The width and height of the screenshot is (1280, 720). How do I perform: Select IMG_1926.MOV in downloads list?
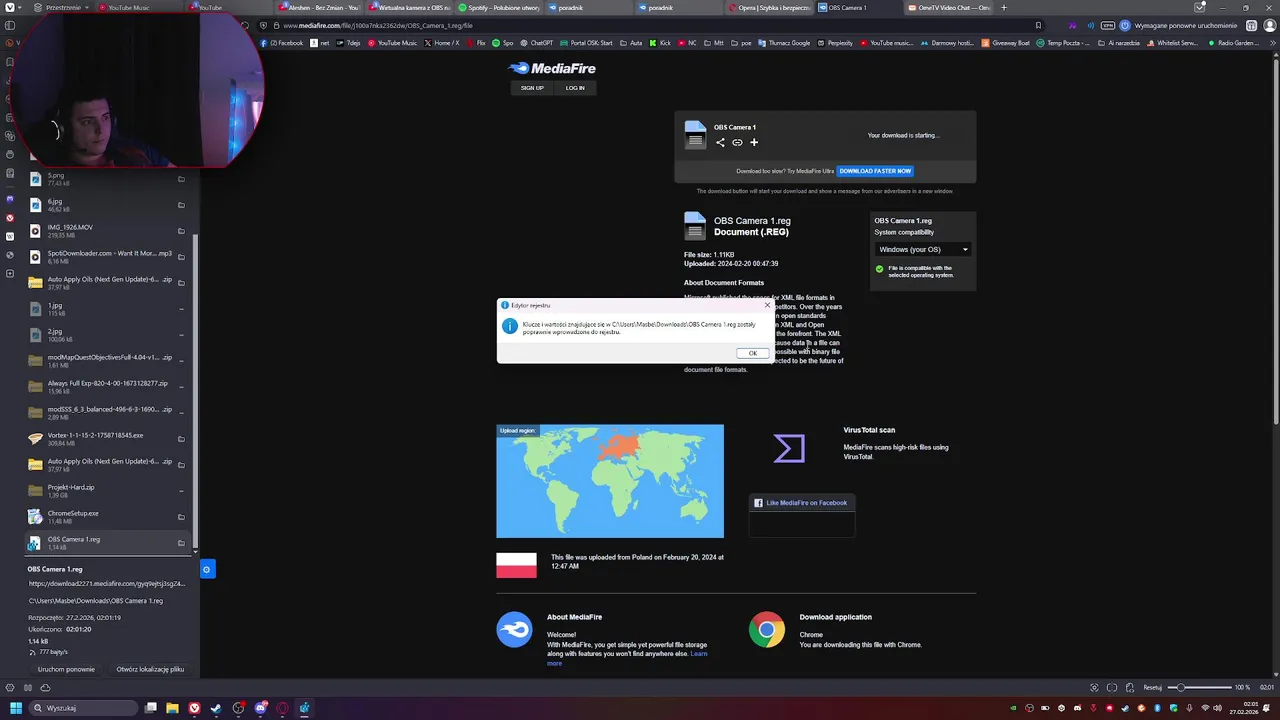tap(106, 231)
